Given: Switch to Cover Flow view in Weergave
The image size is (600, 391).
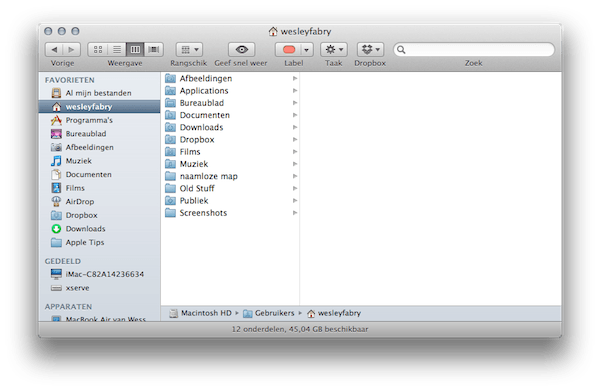Looking at the screenshot, I should [x=154, y=49].
